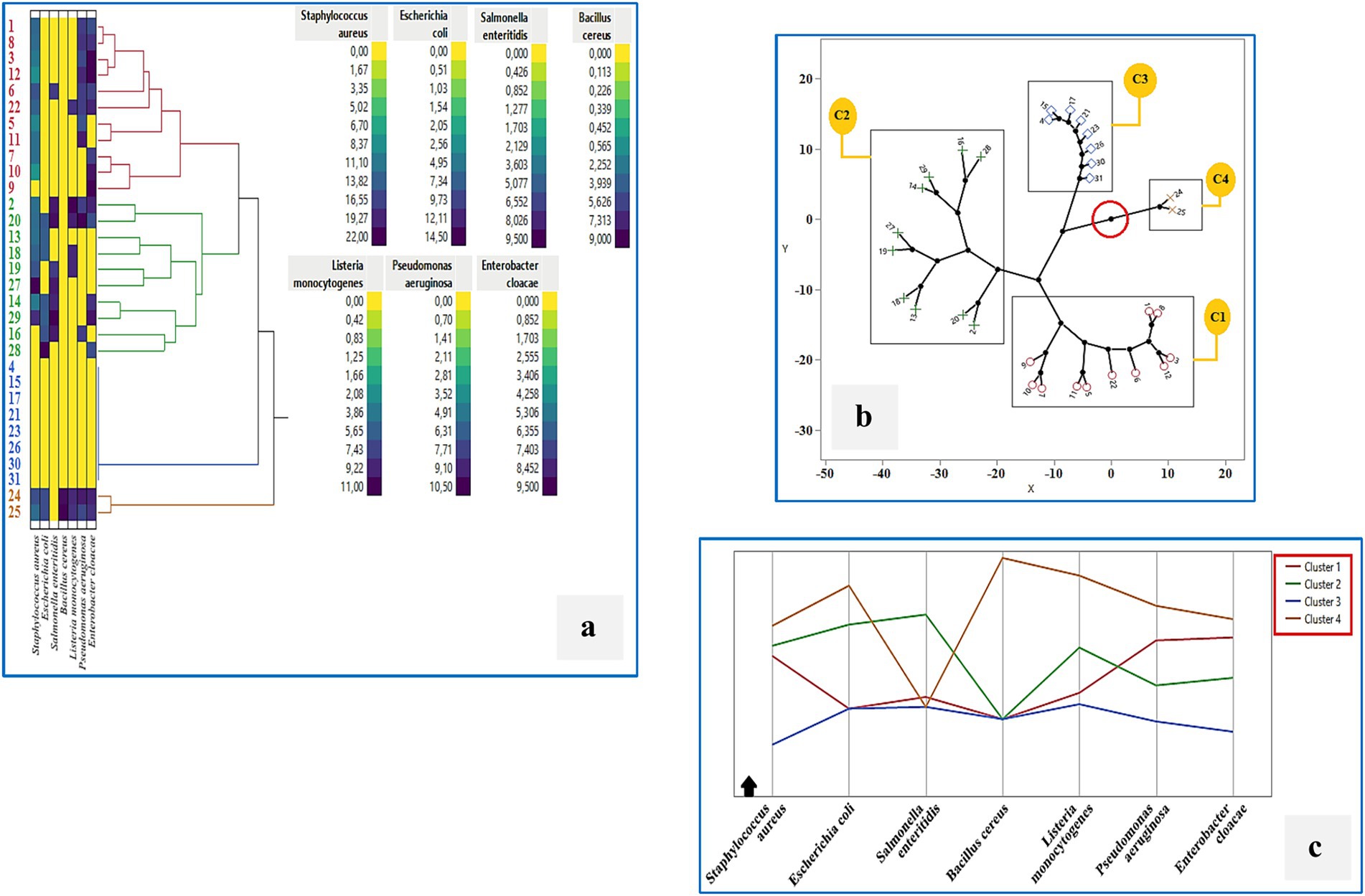Click the black up arrow in panel c
The width and height of the screenshot is (1365, 896).
749,786
